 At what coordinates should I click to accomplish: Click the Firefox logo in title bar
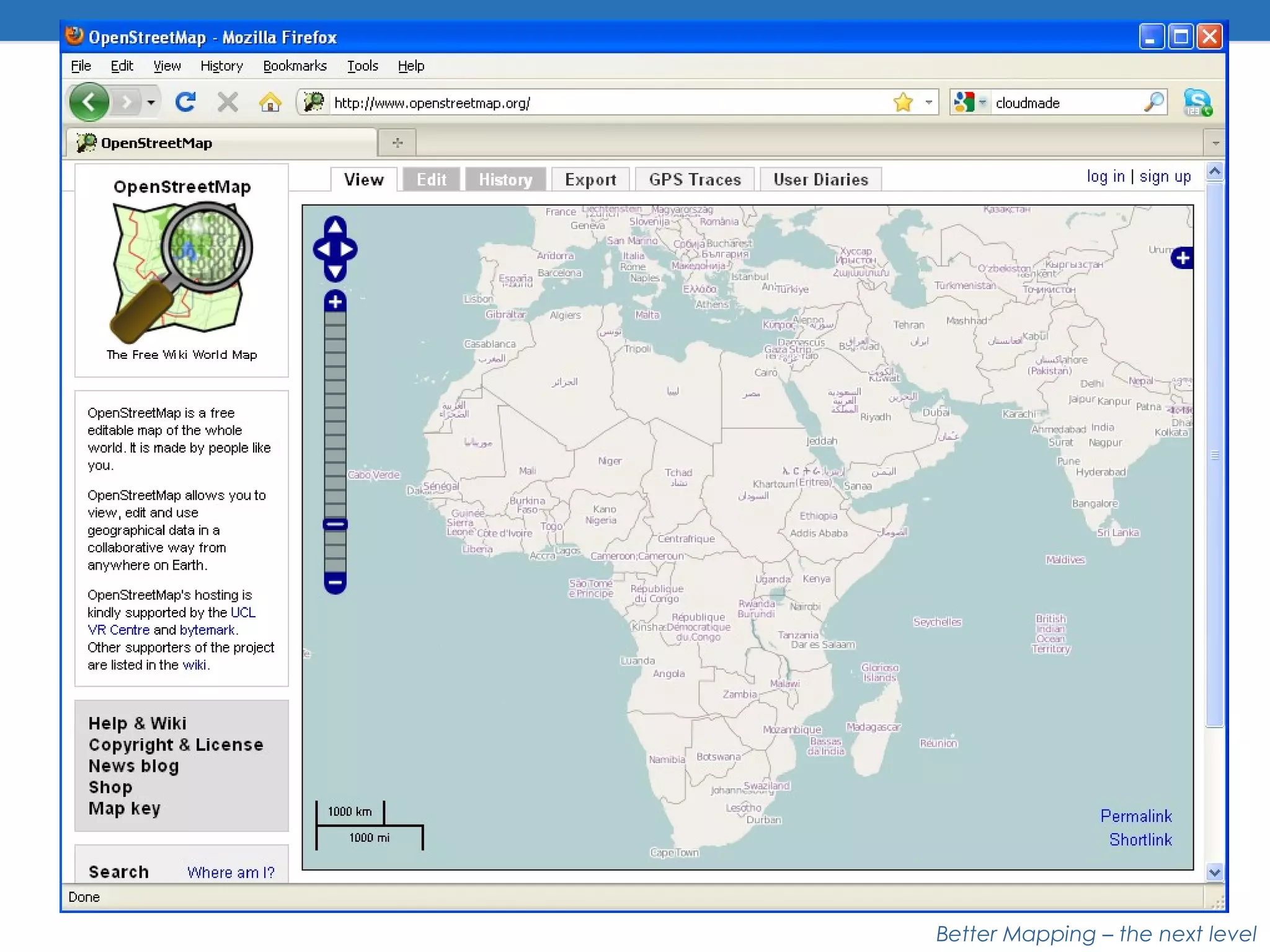coord(74,36)
